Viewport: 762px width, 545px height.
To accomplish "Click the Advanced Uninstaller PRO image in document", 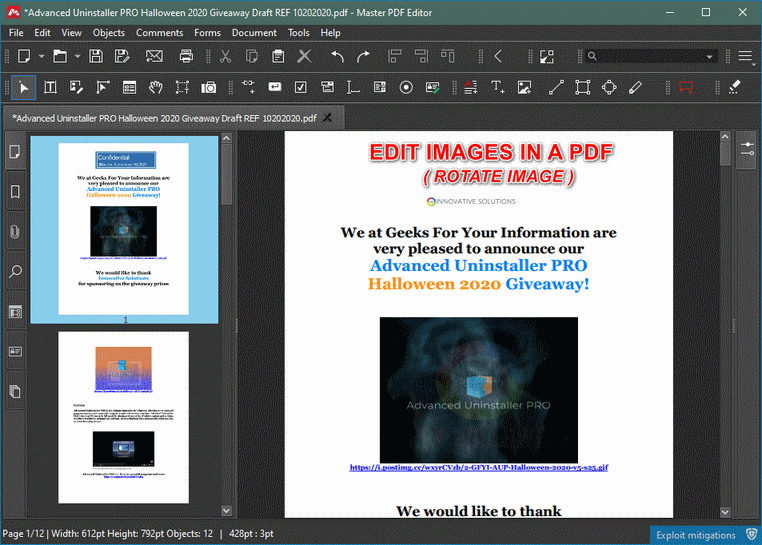I will (x=479, y=390).
